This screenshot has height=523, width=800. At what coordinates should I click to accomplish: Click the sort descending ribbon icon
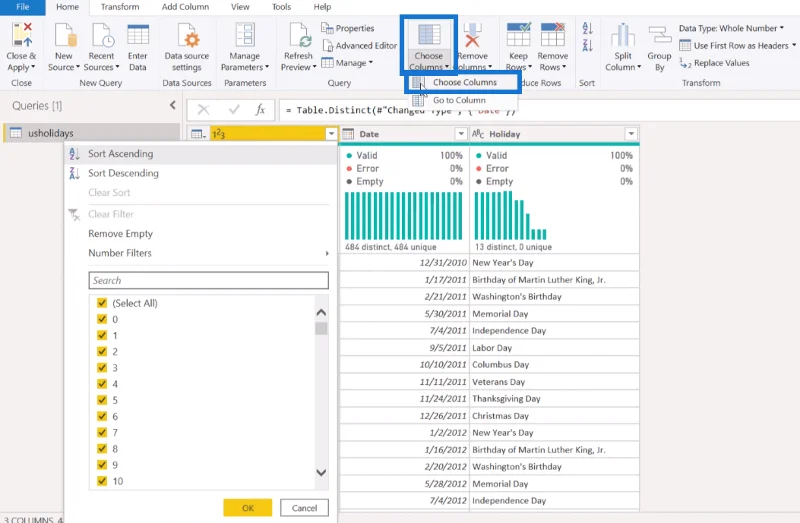point(587,45)
